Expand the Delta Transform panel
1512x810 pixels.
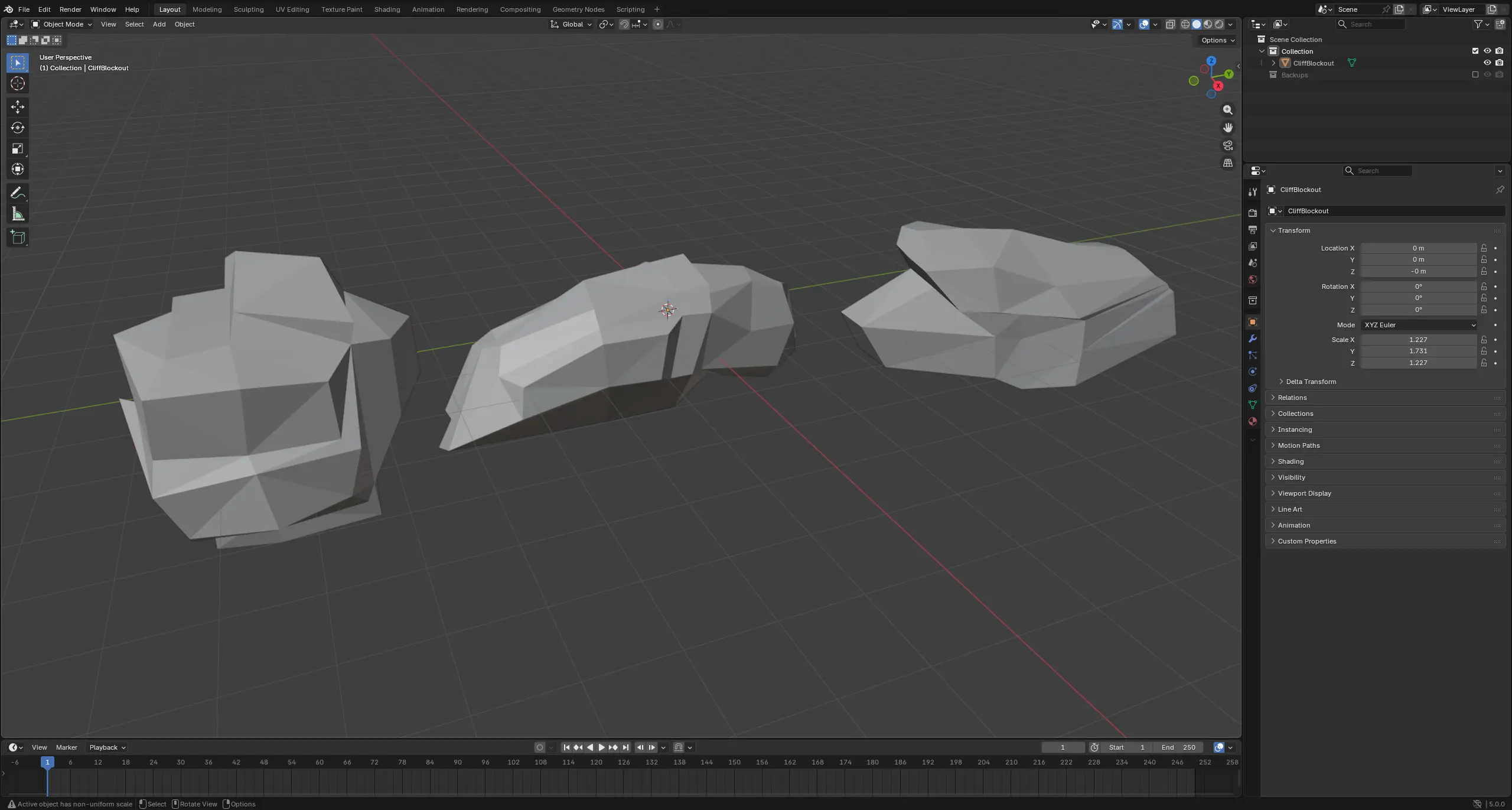point(1311,382)
